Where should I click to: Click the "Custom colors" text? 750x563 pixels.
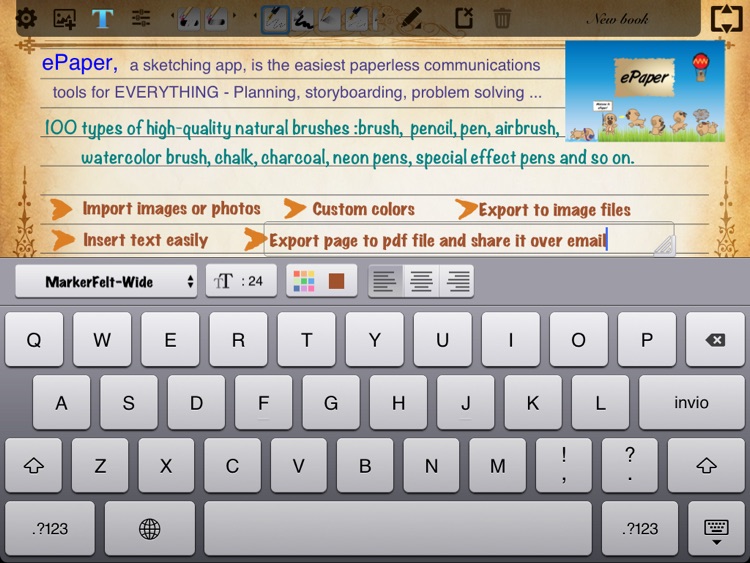click(364, 209)
